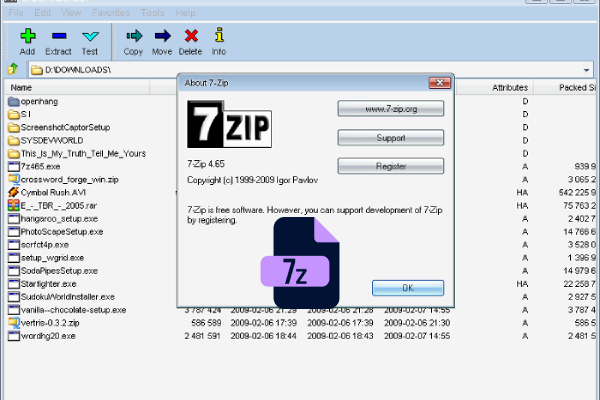
Task: Open the Info toolbar icon
Action: (218, 37)
